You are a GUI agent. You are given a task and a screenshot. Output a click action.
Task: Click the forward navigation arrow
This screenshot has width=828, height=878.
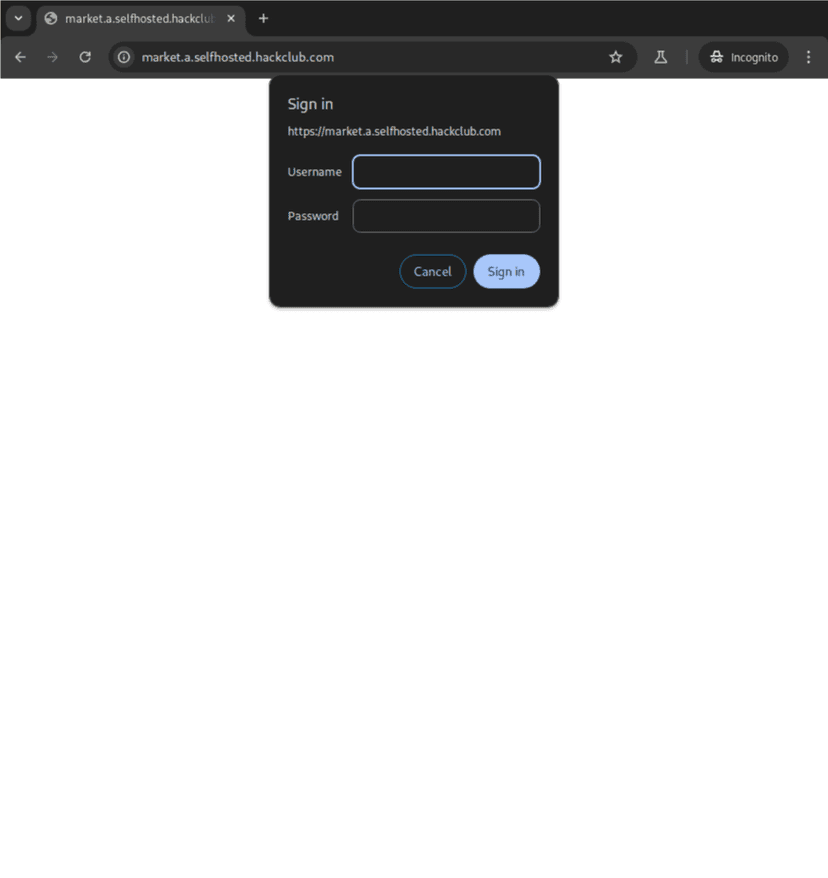(52, 57)
